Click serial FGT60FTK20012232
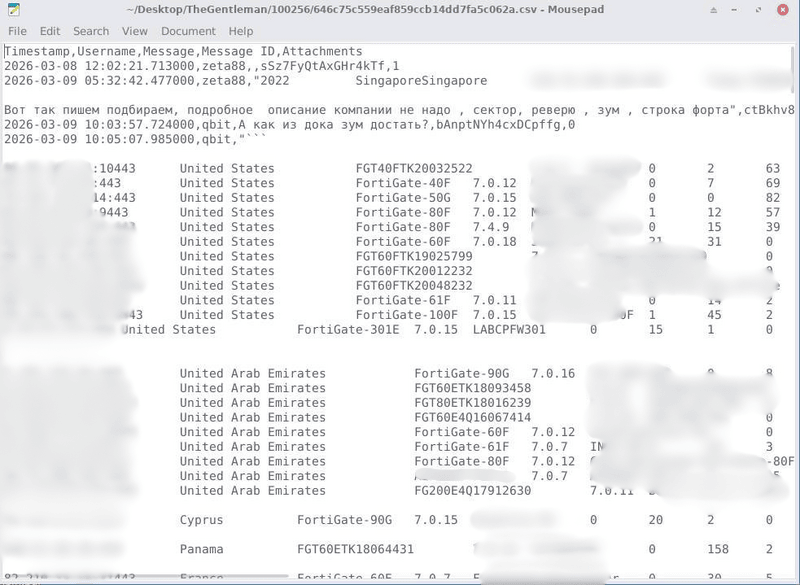 414,271
